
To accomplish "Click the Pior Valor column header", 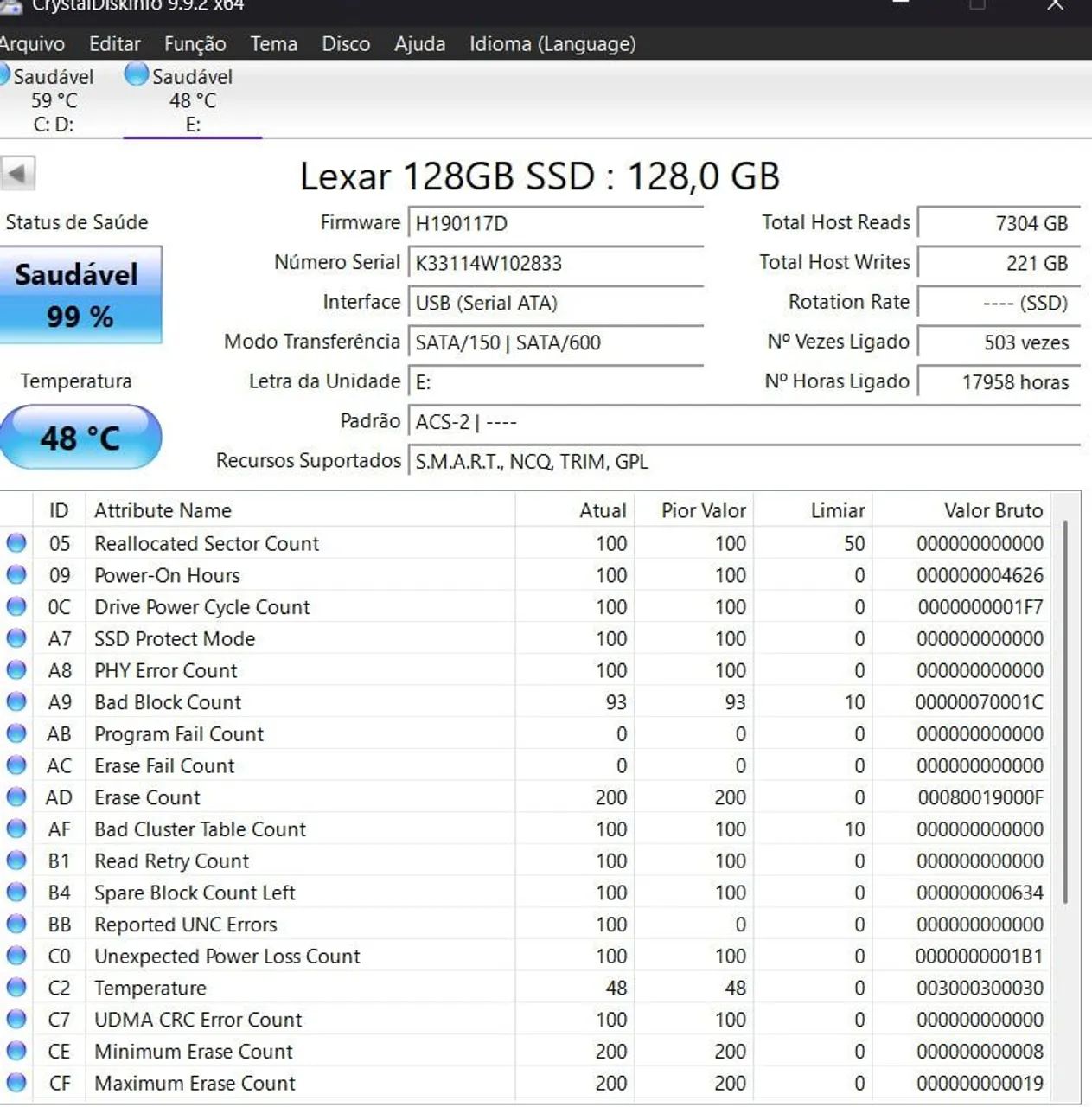I will coord(694,510).
